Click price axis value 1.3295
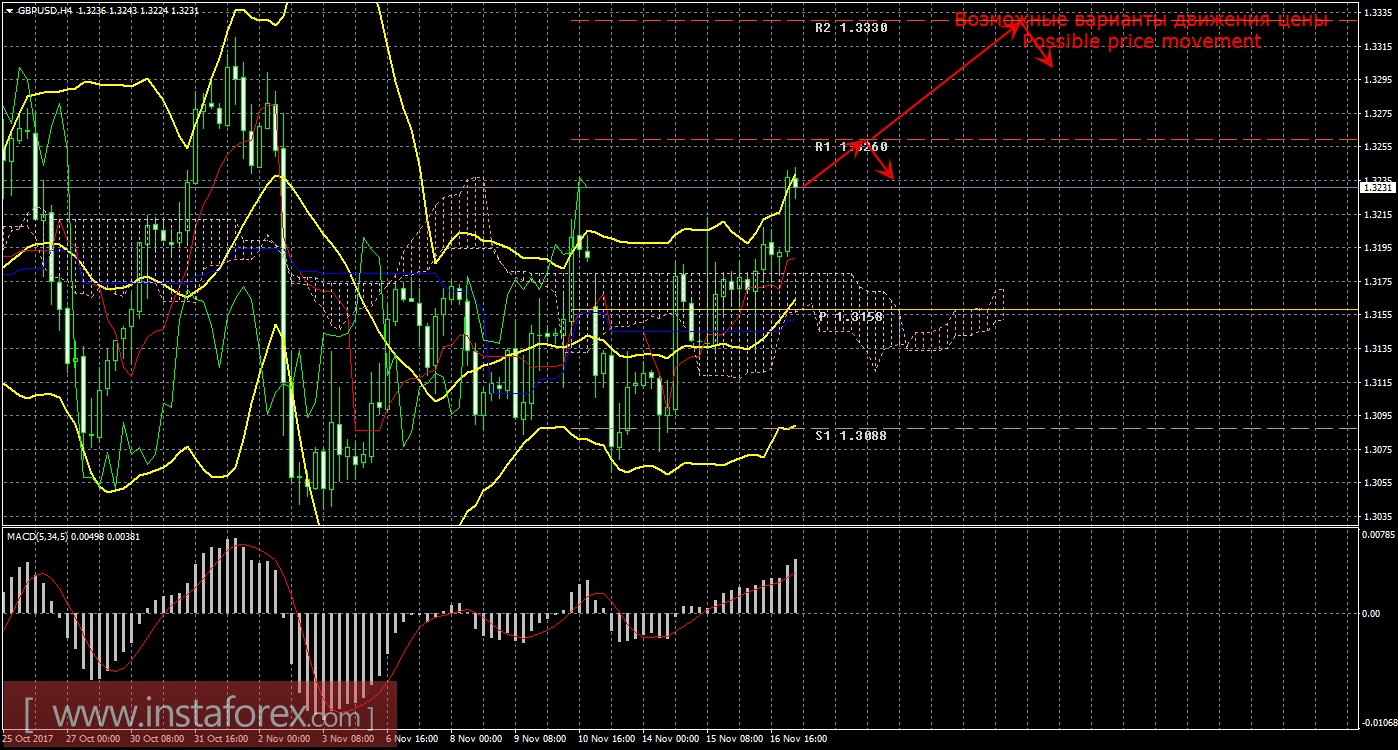 (1376, 80)
